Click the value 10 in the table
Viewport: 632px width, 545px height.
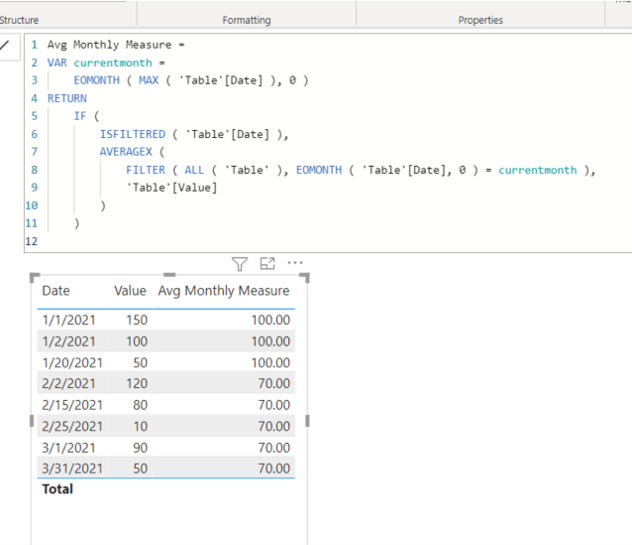(140, 426)
